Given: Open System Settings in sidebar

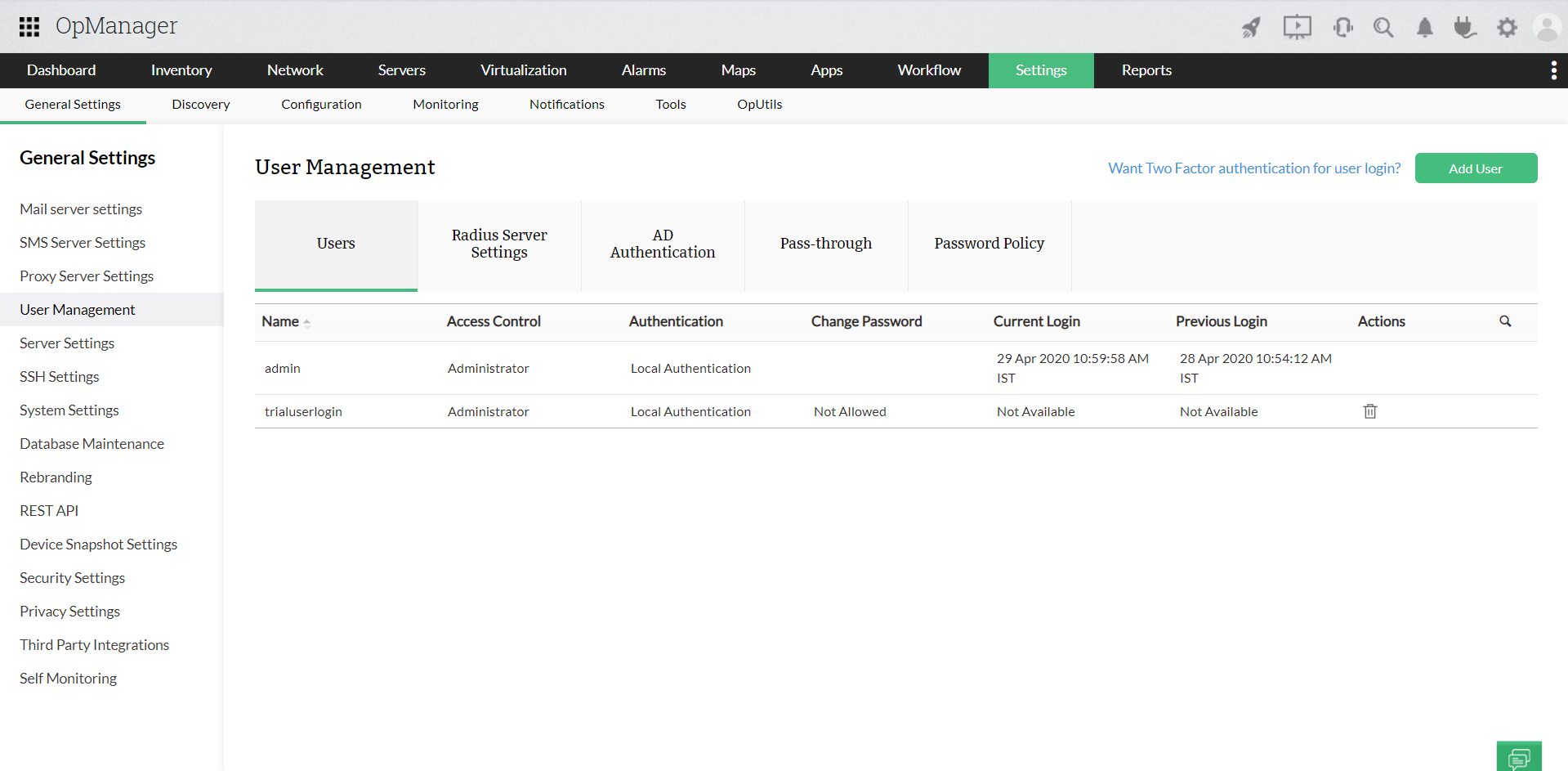Looking at the screenshot, I should pyautogui.click(x=69, y=410).
